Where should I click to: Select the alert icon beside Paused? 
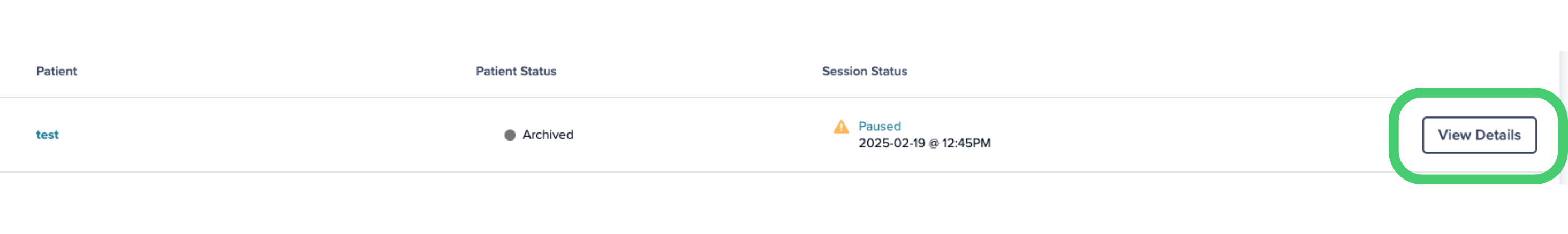(x=840, y=127)
